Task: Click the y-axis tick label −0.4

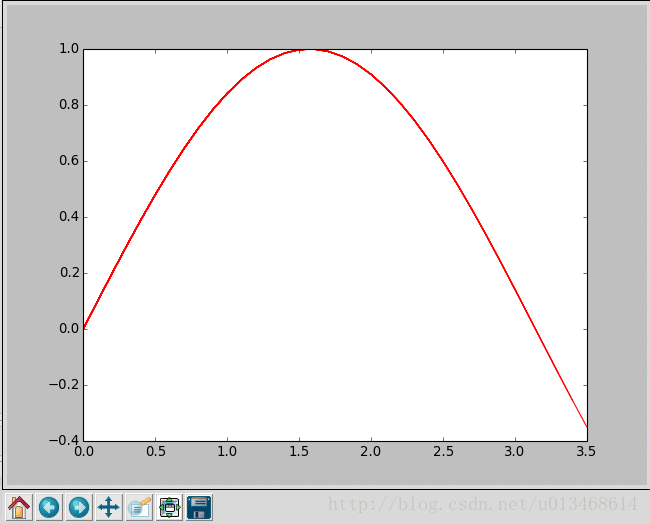Action: [x=63, y=441]
